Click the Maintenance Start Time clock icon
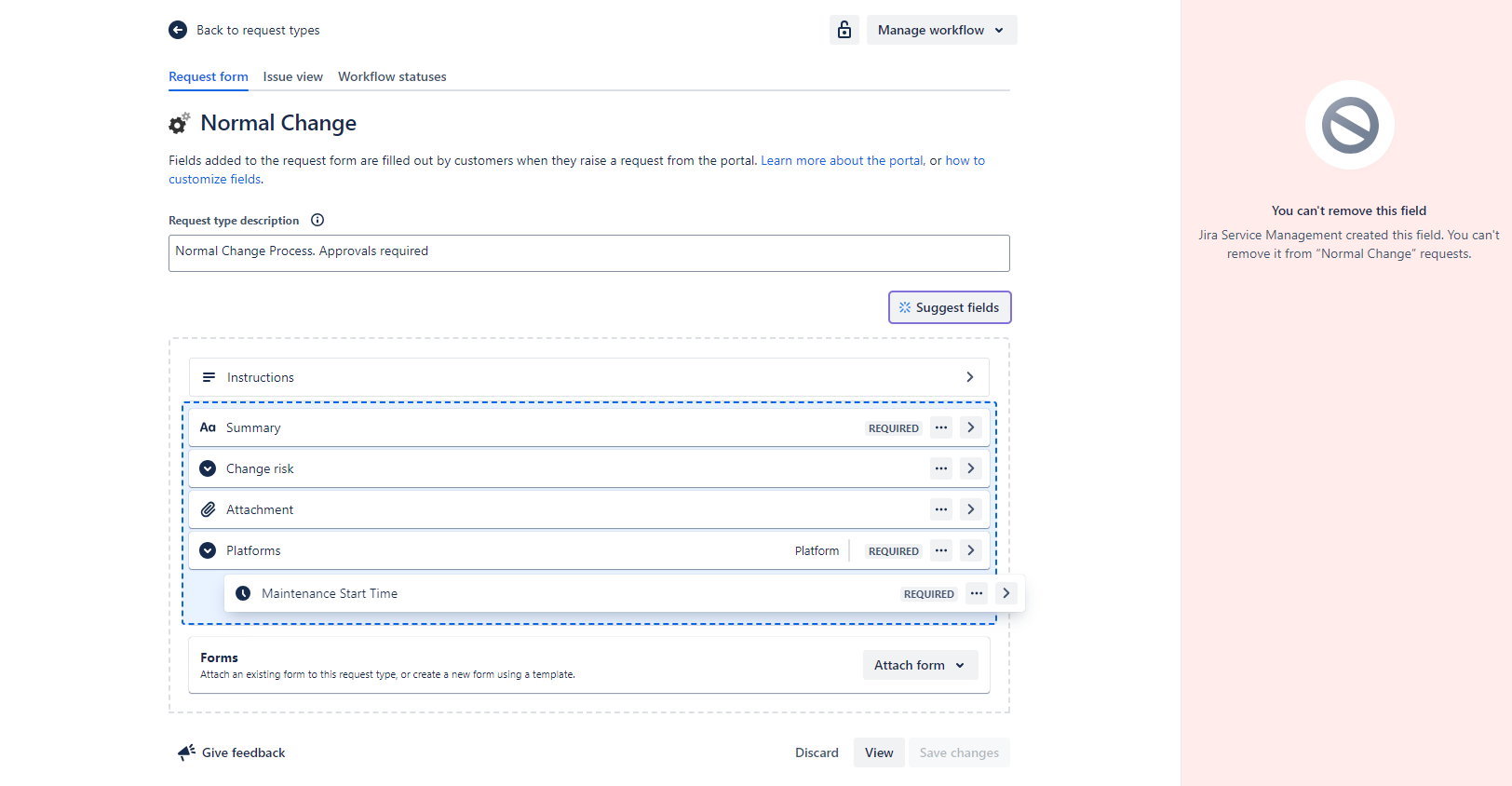The height and width of the screenshot is (786, 1512). point(243,593)
